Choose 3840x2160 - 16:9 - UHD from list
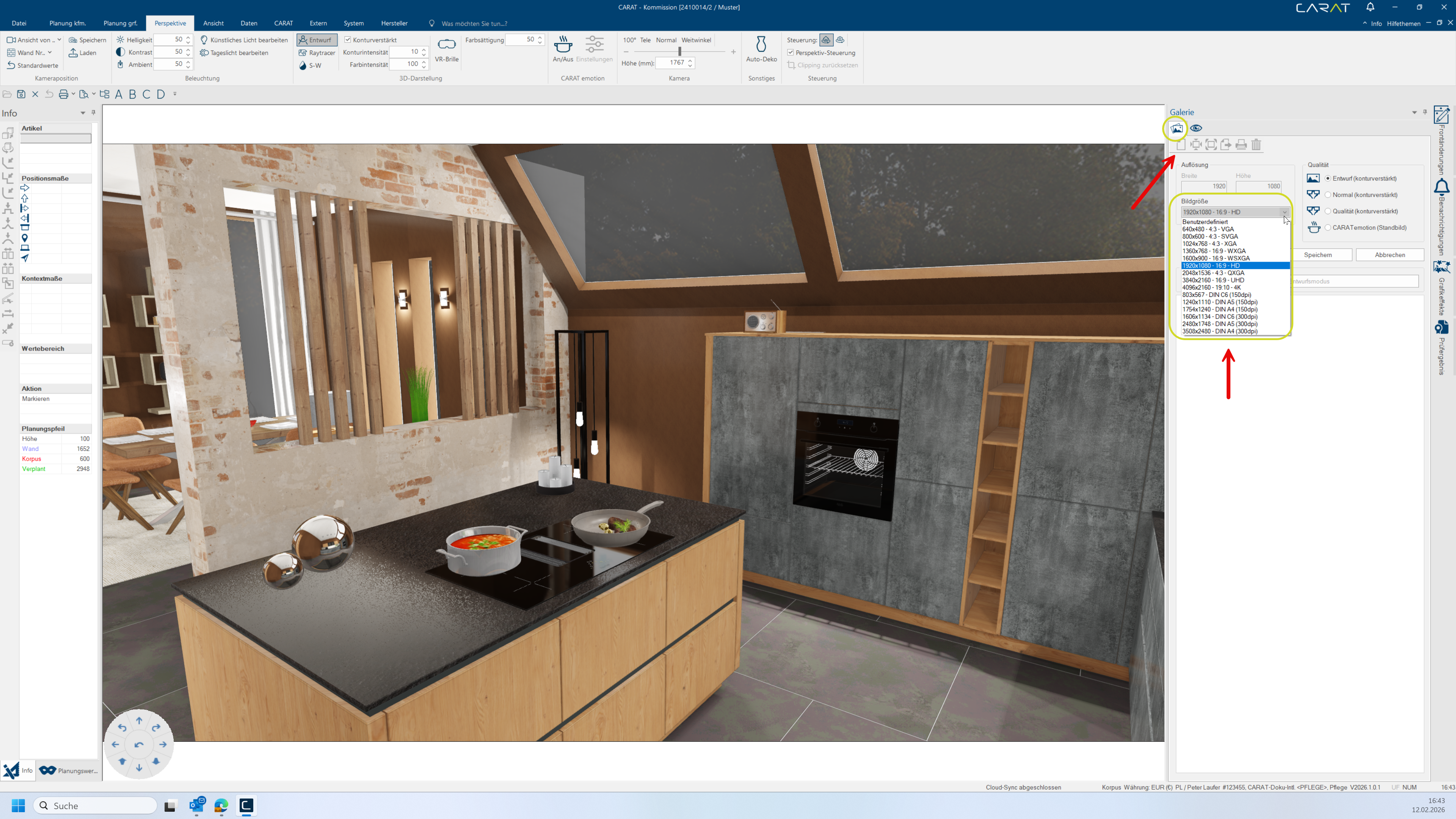This screenshot has width=1456, height=819. [x=1213, y=280]
